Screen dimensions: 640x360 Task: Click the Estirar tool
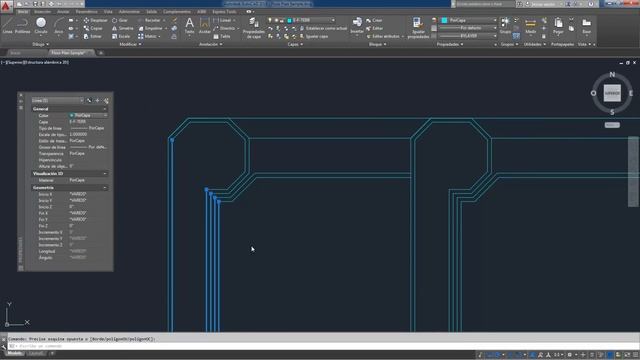tap(93, 36)
